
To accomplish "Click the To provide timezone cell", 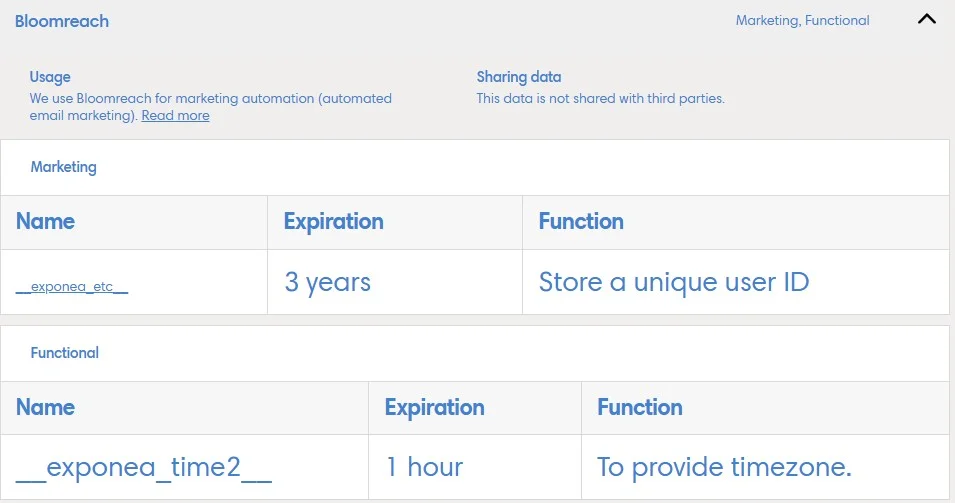I will (x=766, y=467).
